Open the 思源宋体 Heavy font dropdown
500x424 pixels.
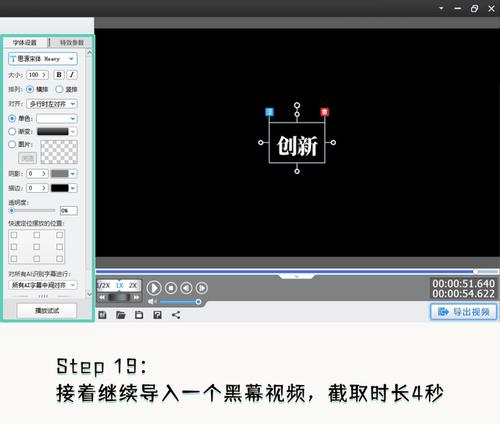point(43,59)
